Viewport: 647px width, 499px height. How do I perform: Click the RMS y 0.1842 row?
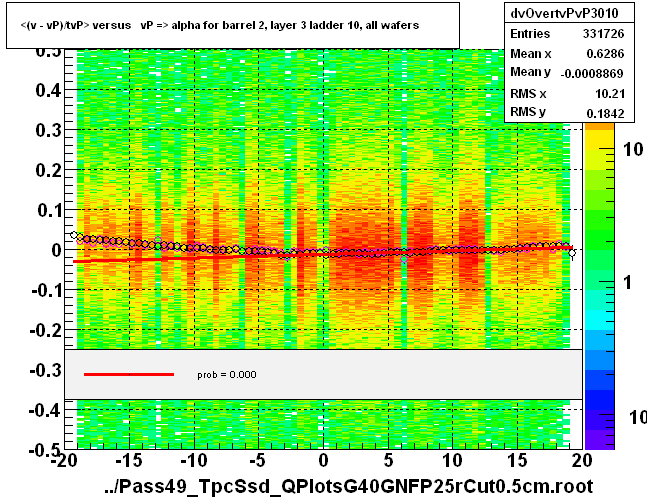click(x=567, y=112)
